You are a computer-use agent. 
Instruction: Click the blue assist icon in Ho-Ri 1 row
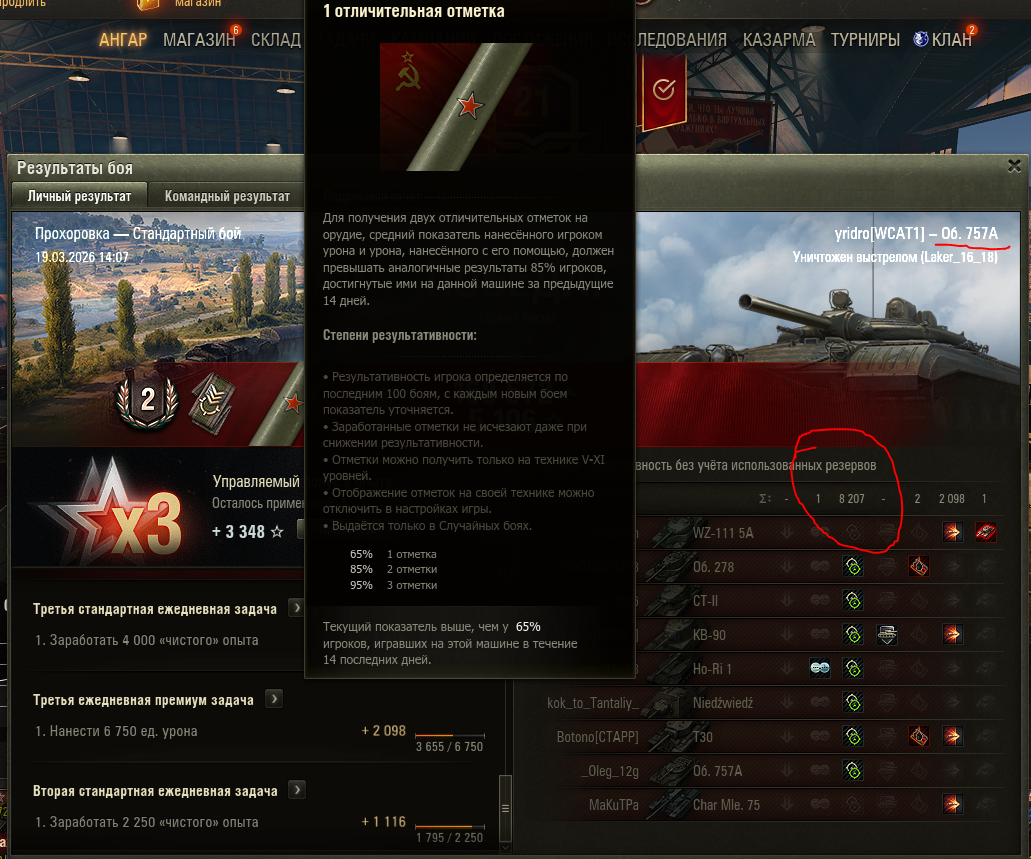[819, 668]
